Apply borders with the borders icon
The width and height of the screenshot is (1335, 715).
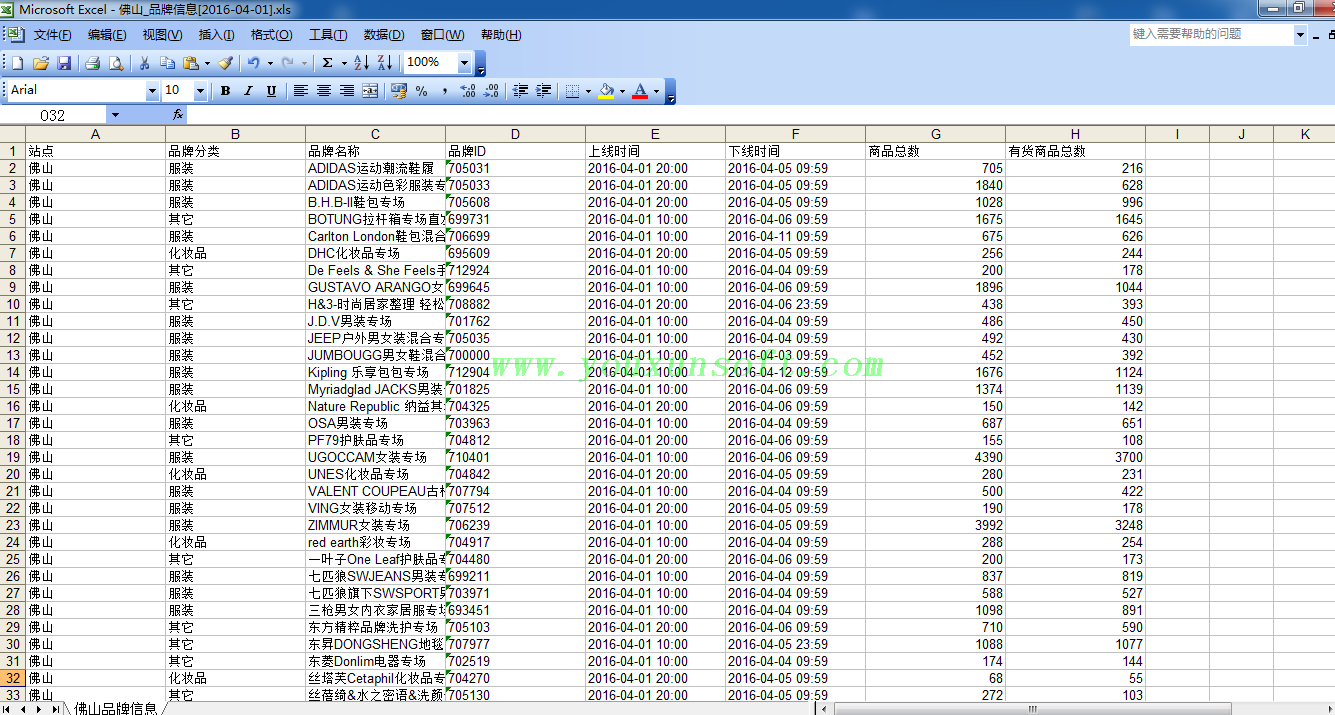point(572,91)
